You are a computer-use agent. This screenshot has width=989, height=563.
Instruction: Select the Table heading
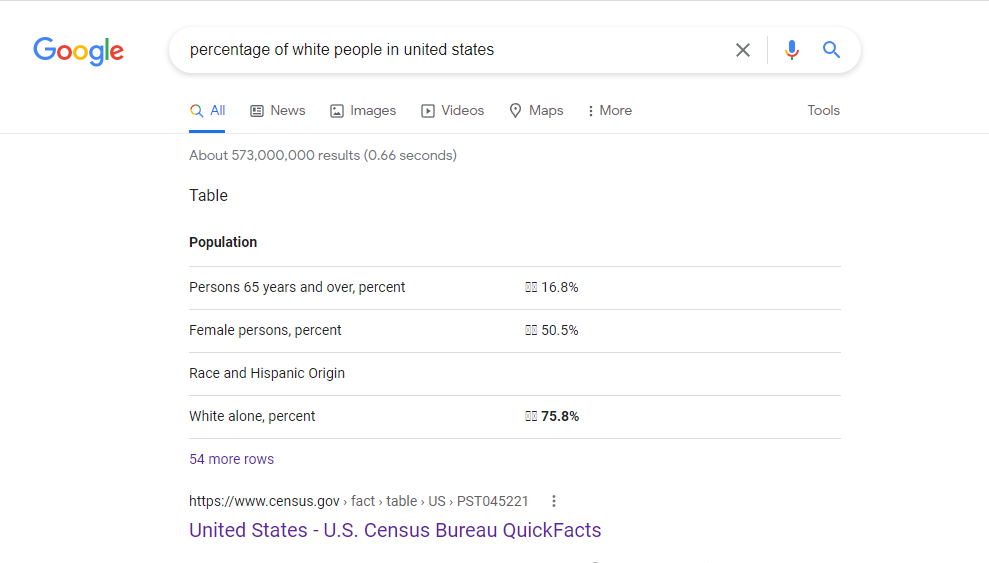pyautogui.click(x=208, y=195)
